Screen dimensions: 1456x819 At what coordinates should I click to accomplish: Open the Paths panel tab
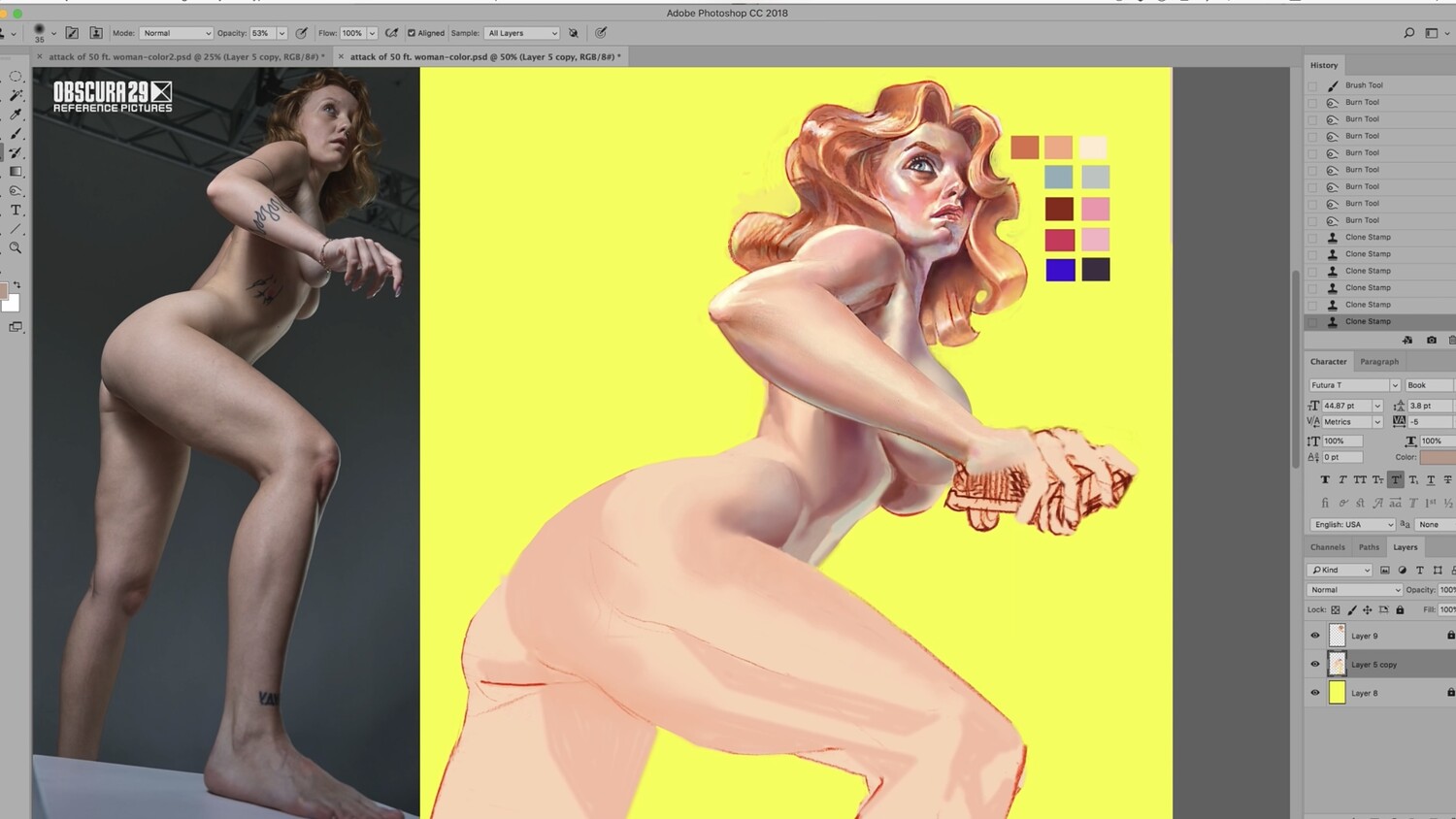click(x=1369, y=547)
